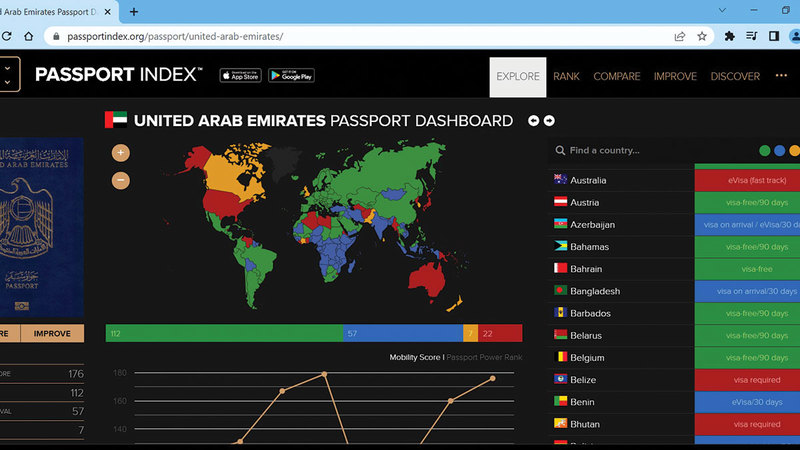Open the browser extensions puzzle icon
Image resolution: width=800 pixels, height=450 pixels.
click(x=730, y=36)
